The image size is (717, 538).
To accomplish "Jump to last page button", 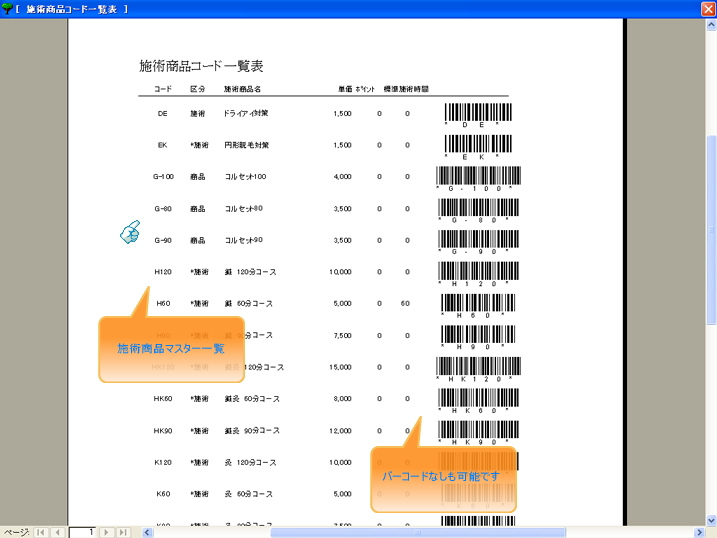I will (123, 532).
